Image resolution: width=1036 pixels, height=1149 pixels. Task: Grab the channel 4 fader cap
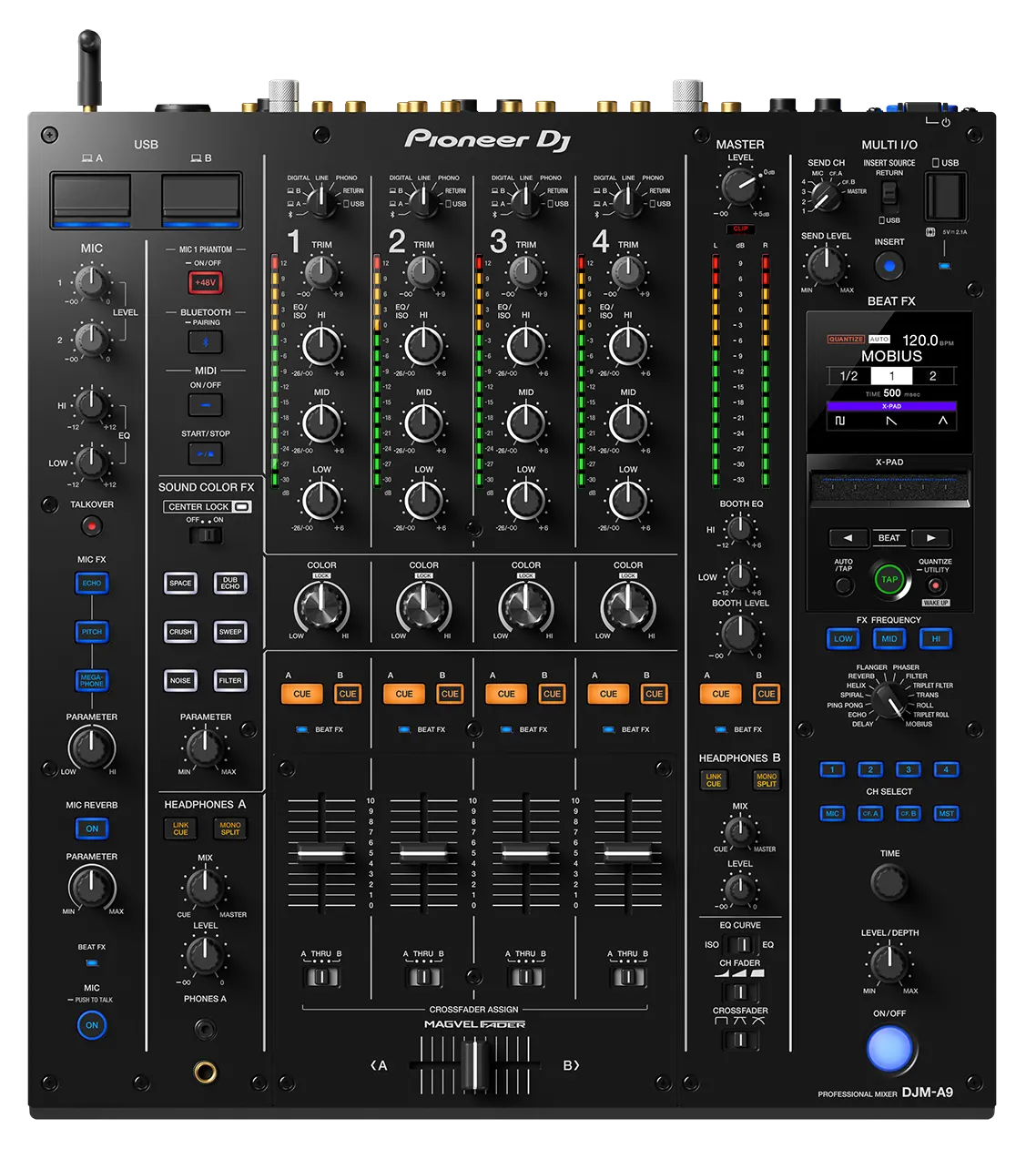627,853
